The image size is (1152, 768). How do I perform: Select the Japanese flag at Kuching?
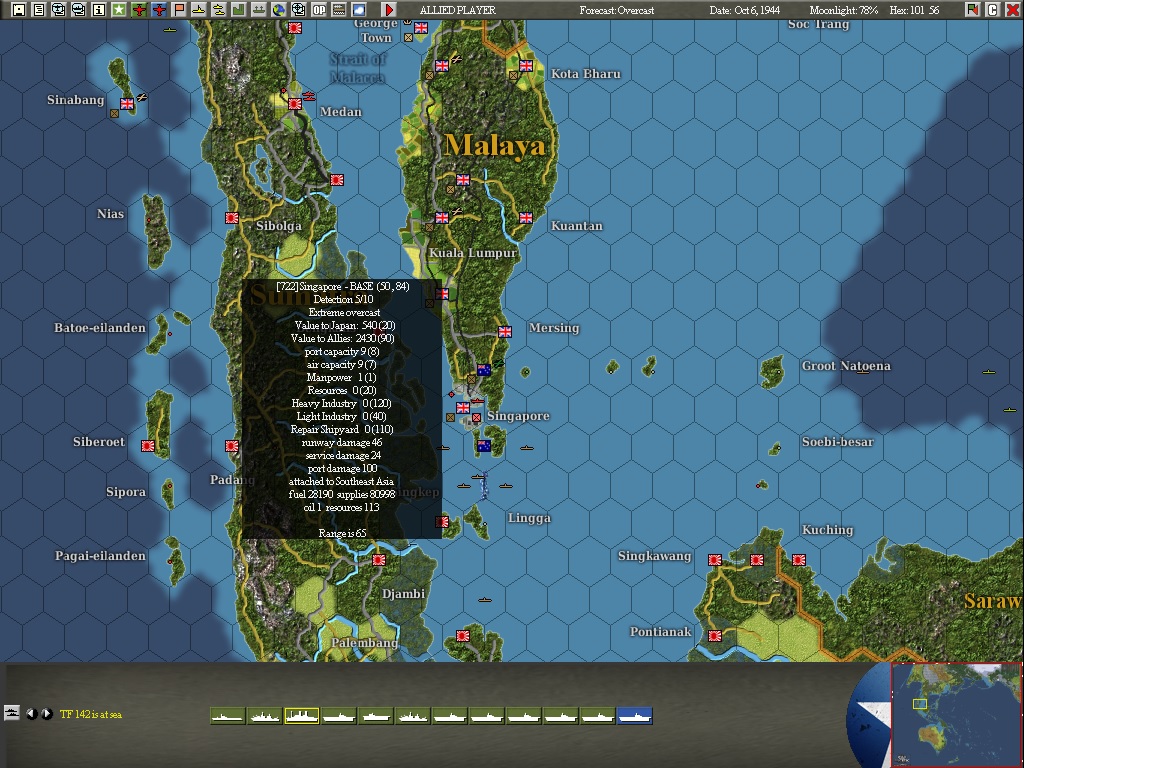[799, 559]
